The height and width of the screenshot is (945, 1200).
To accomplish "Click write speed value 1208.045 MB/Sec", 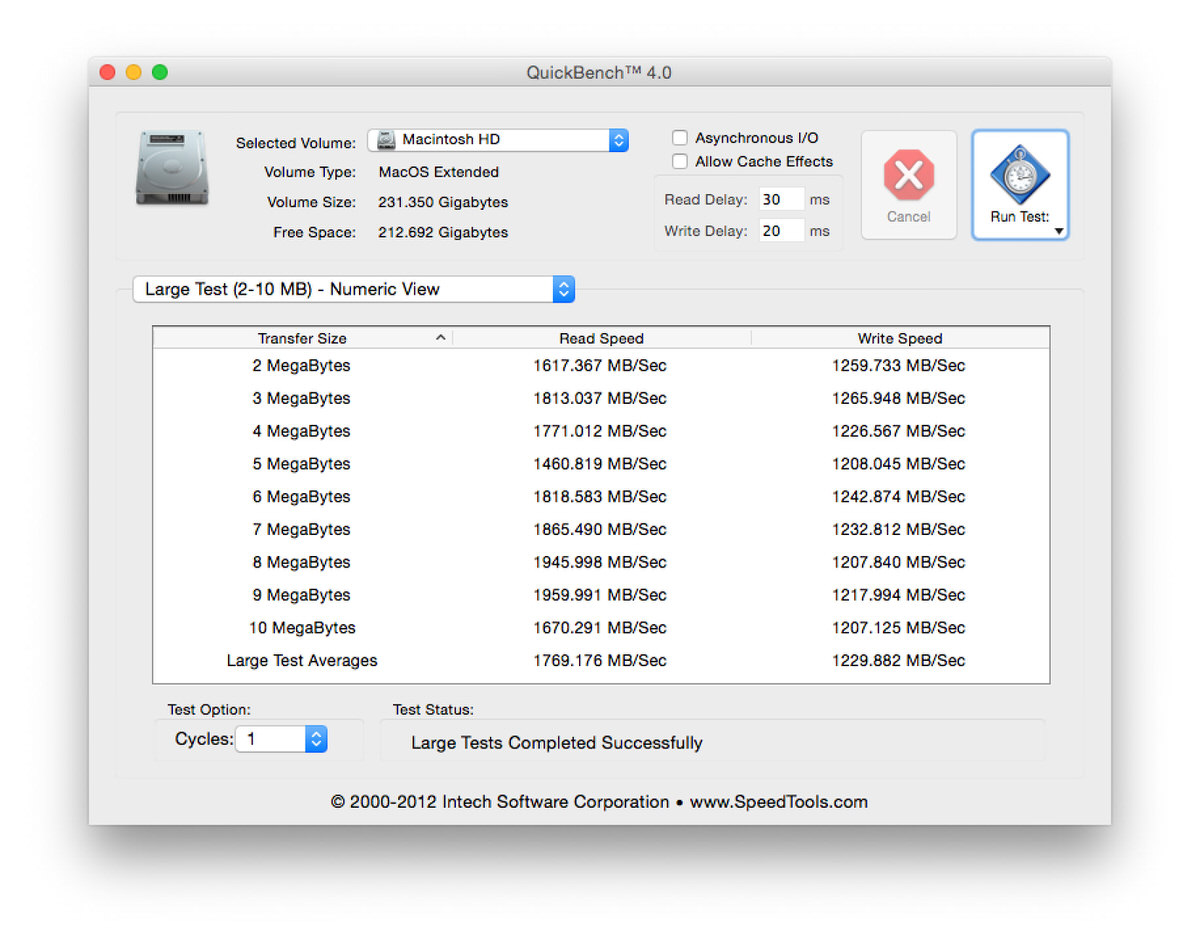I will [899, 464].
